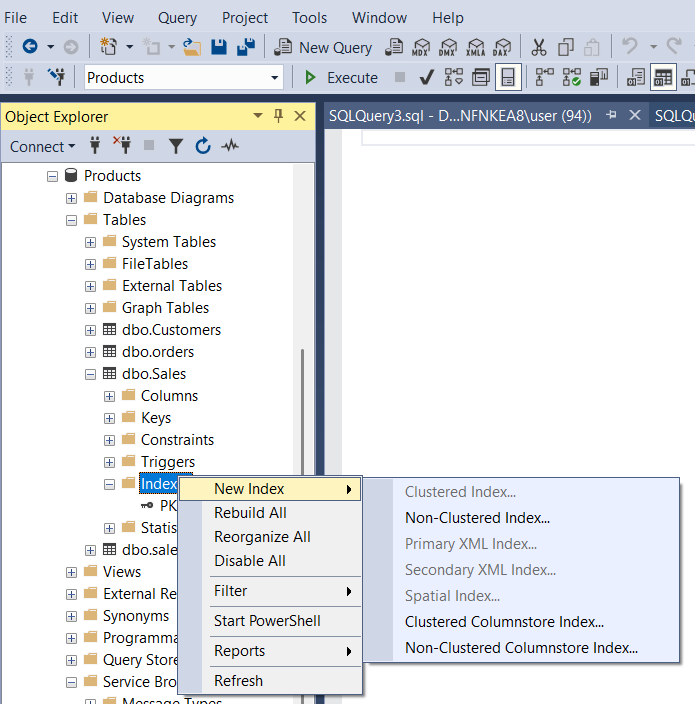
Task: Click Object Explorer Refresh icon
Action: (203, 145)
